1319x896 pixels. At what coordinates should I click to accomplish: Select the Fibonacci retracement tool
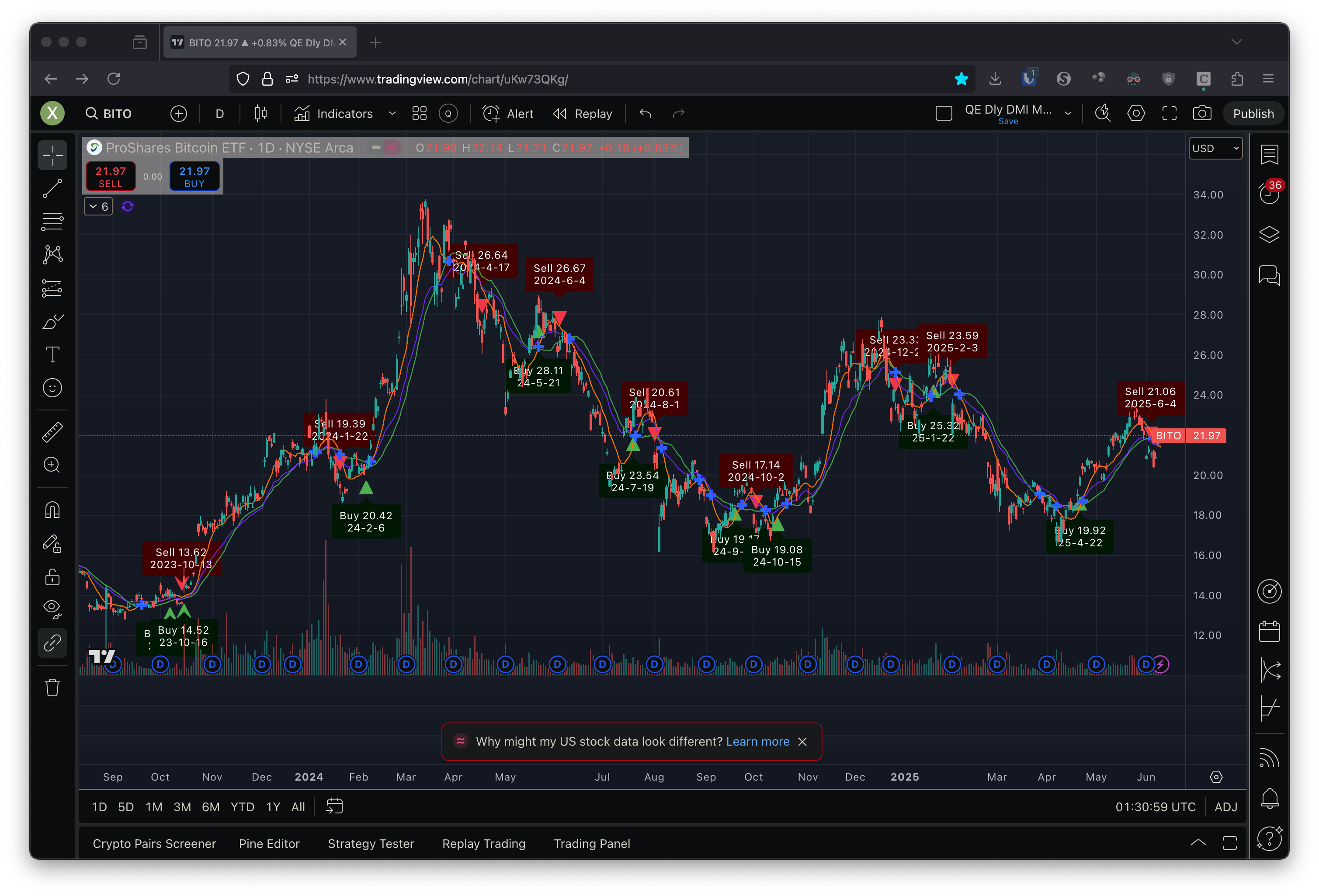pos(52,221)
